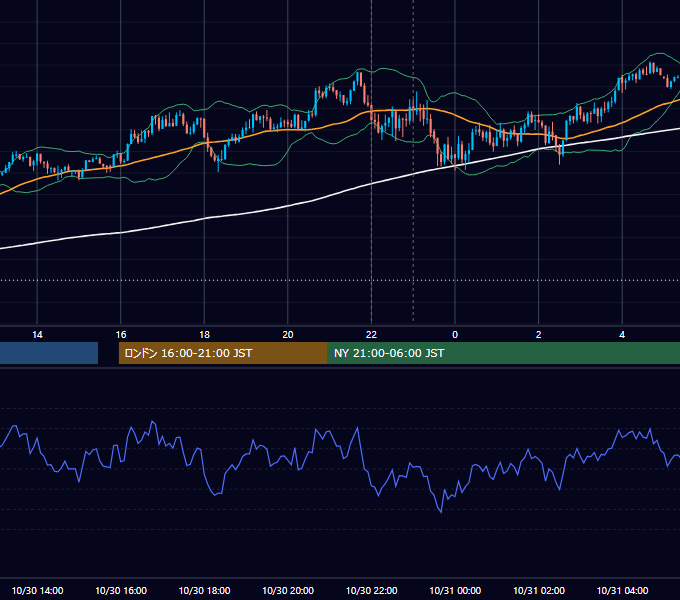Screen dimensions: 680x600
Task: Click the hour label 16 on upper axis
Action: point(121,335)
